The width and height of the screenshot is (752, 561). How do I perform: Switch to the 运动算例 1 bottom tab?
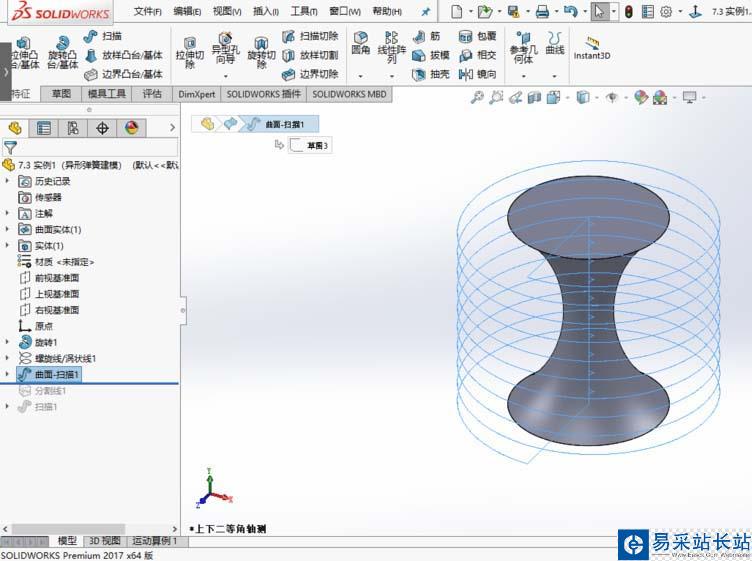[x=154, y=541]
